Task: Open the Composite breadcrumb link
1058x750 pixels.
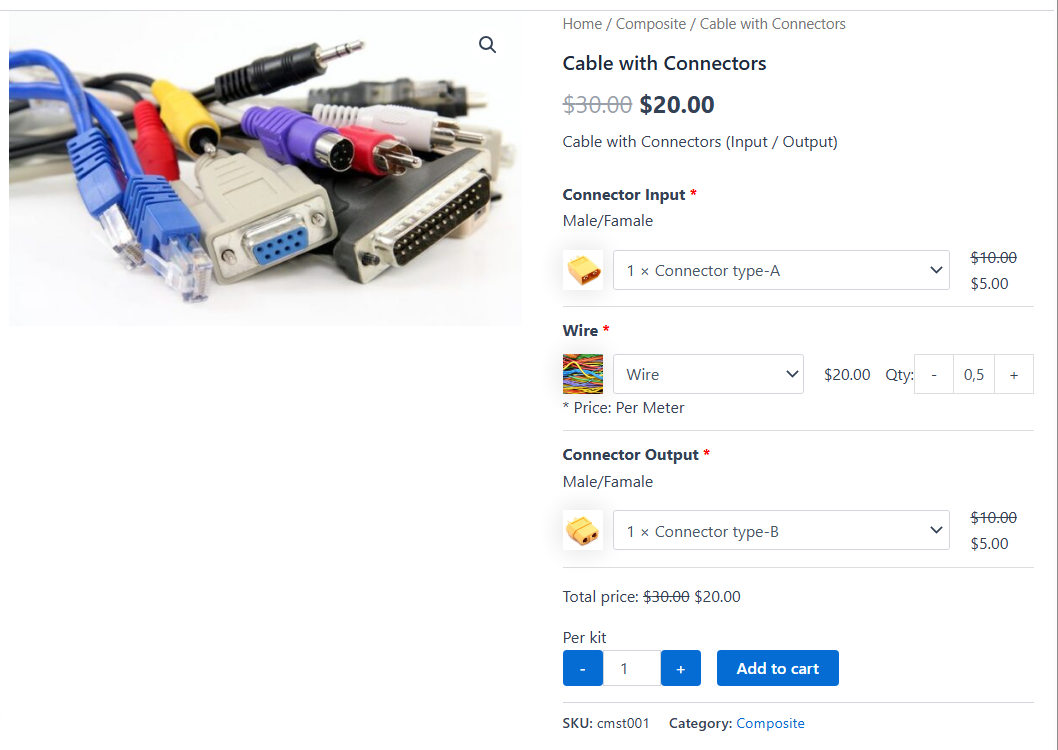Action: 651,24
